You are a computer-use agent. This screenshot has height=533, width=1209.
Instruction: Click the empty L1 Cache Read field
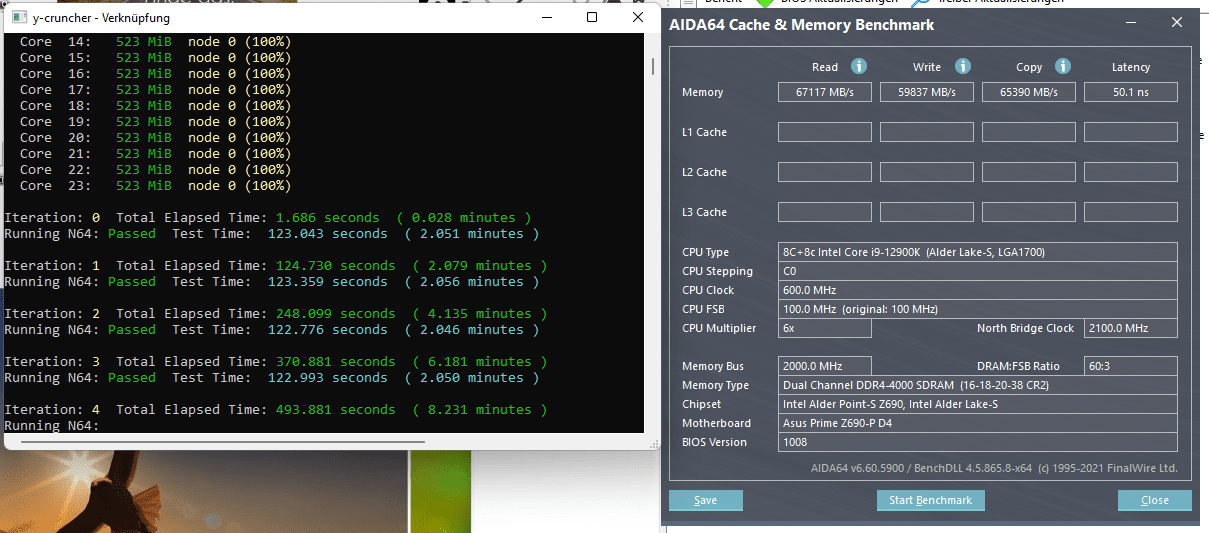pos(825,132)
